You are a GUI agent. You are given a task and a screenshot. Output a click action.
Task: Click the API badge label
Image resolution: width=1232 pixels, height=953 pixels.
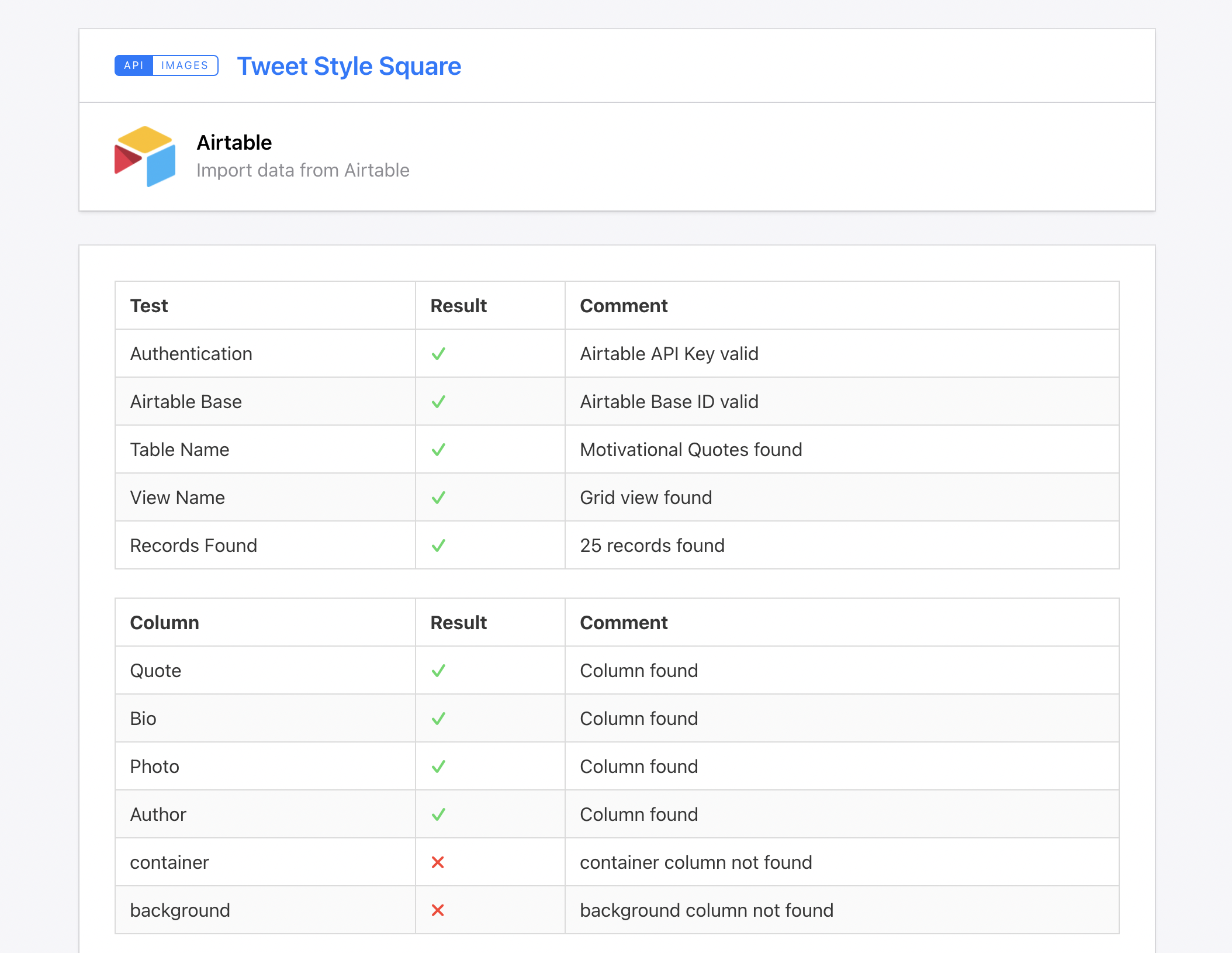coord(134,65)
